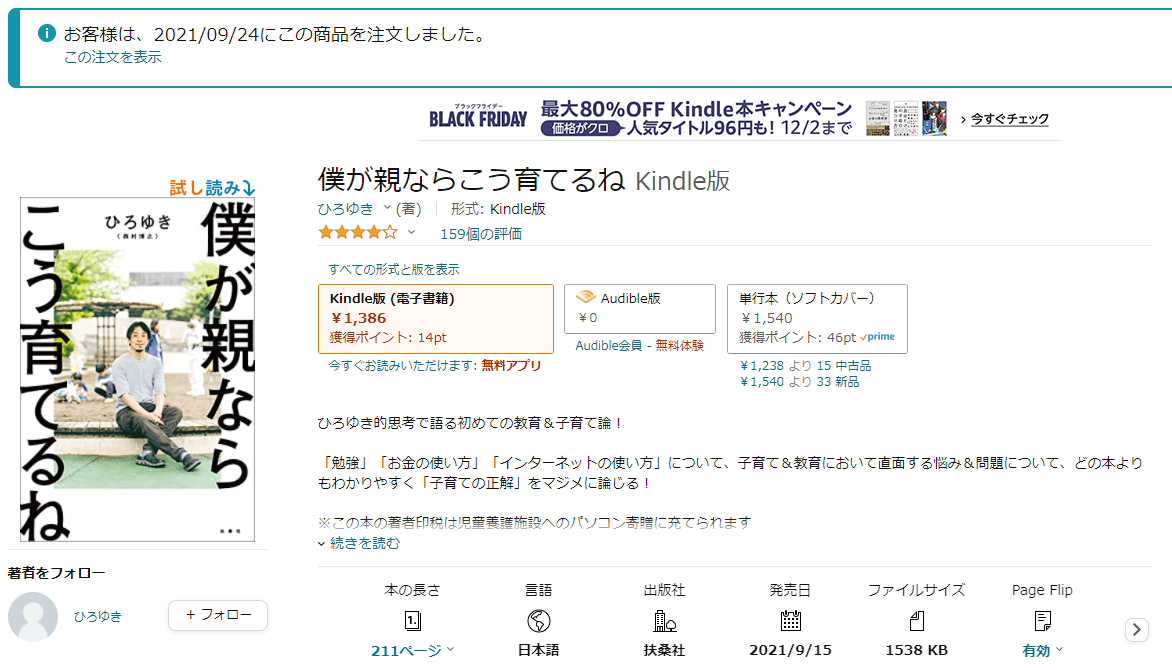Expand description with 続きを読む
The width and height of the screenshot is (1172, 670).
coord(365,544)
